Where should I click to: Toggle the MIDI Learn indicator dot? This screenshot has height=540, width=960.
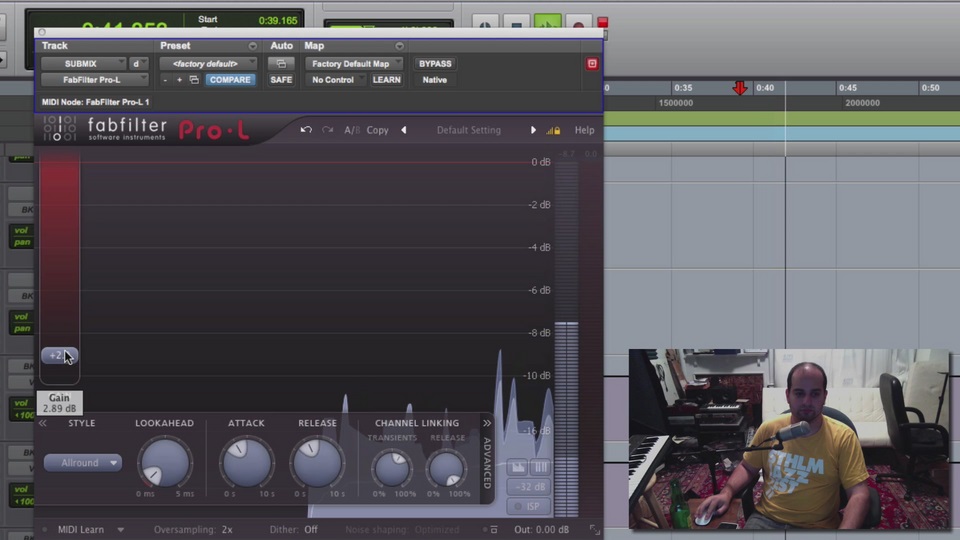pyautogui.click(x=45, y=530)
